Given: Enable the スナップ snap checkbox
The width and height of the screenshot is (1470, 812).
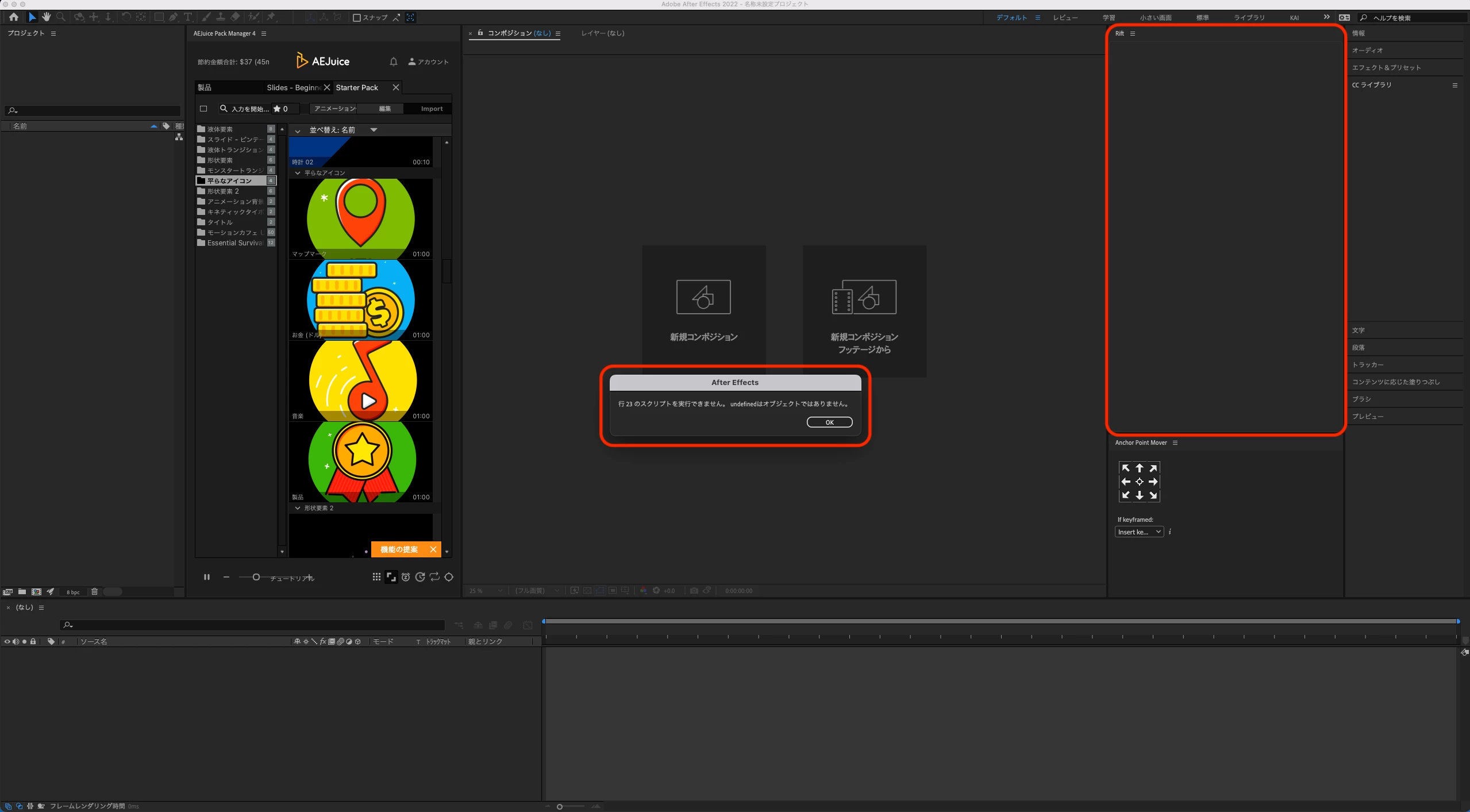Looking at the screenshot, I should pyautogui.click(x=357, y=18).
